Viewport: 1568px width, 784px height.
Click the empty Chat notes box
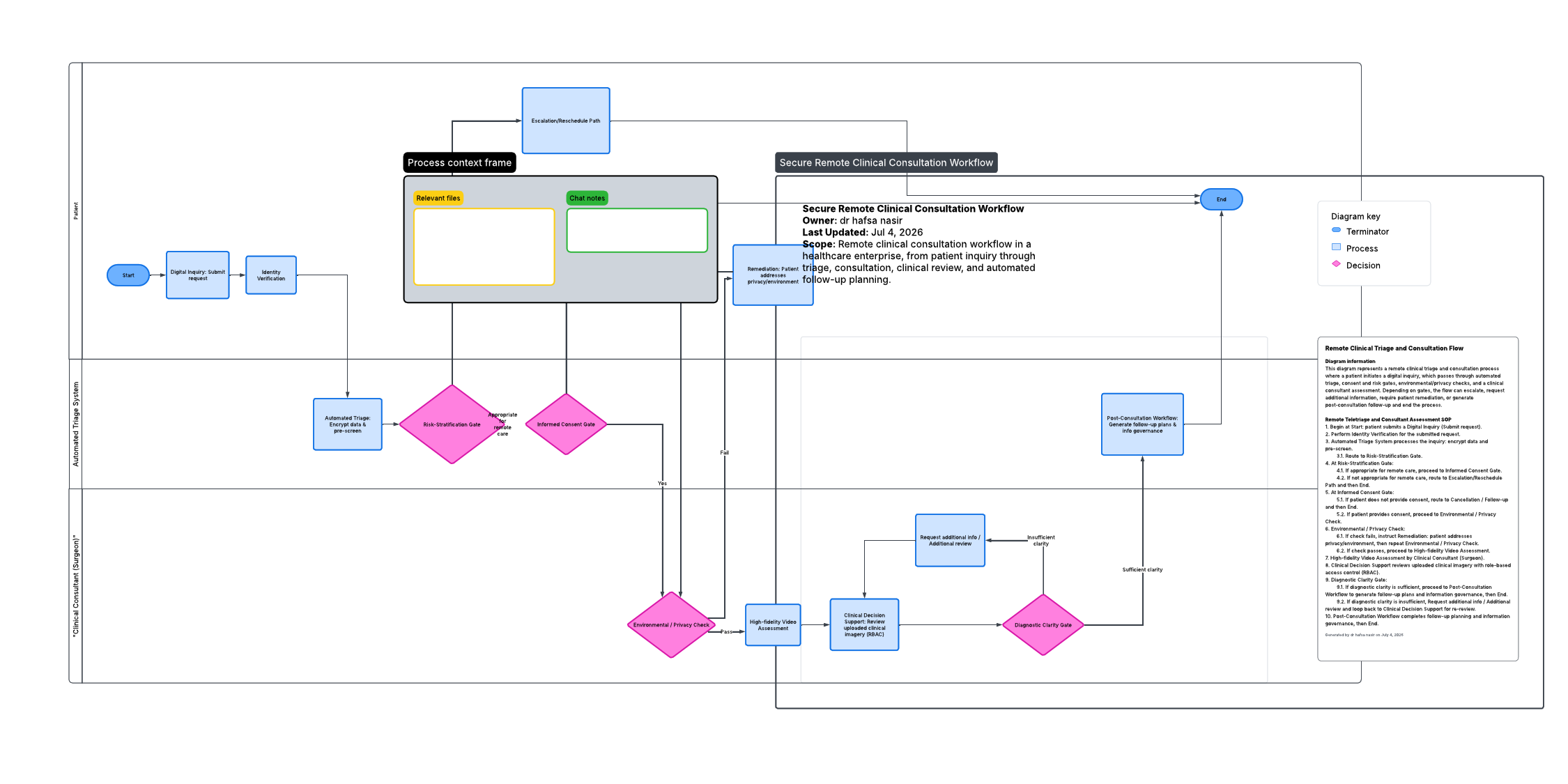[x=637, y=230]
